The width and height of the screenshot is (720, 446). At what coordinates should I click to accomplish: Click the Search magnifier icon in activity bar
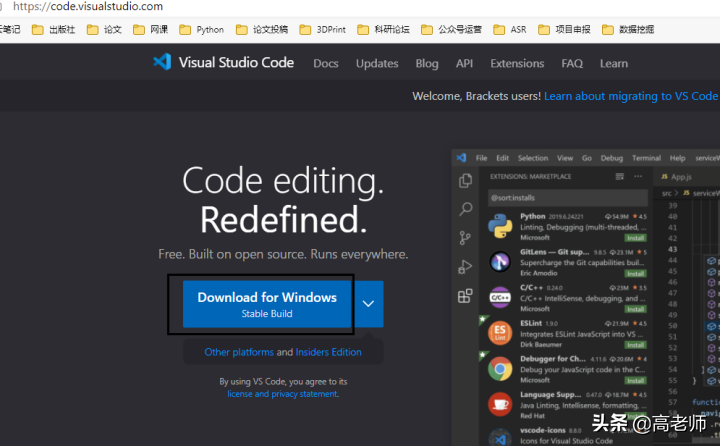465,209
